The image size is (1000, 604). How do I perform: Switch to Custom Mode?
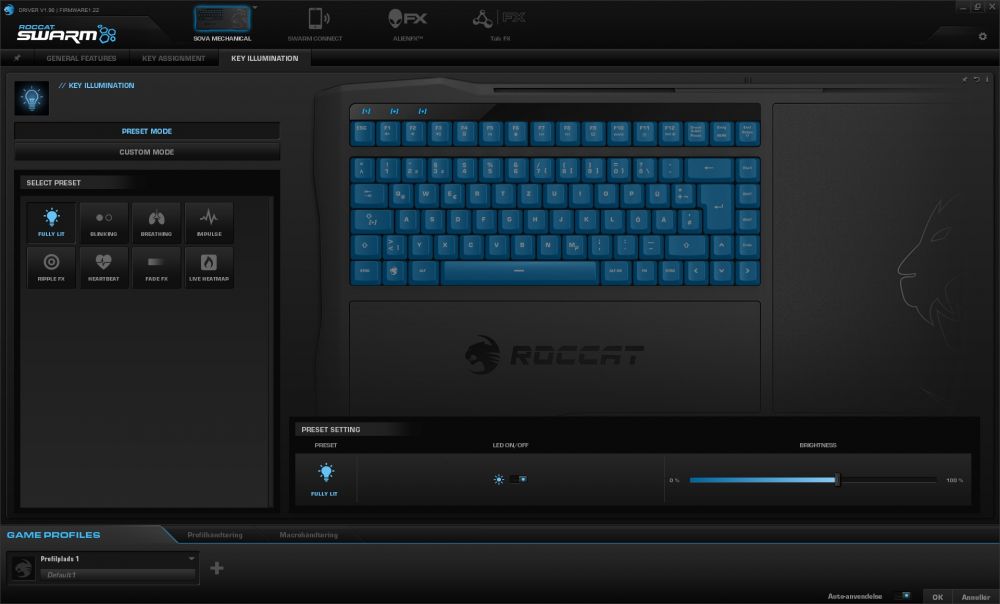click(x=147, y=152)
